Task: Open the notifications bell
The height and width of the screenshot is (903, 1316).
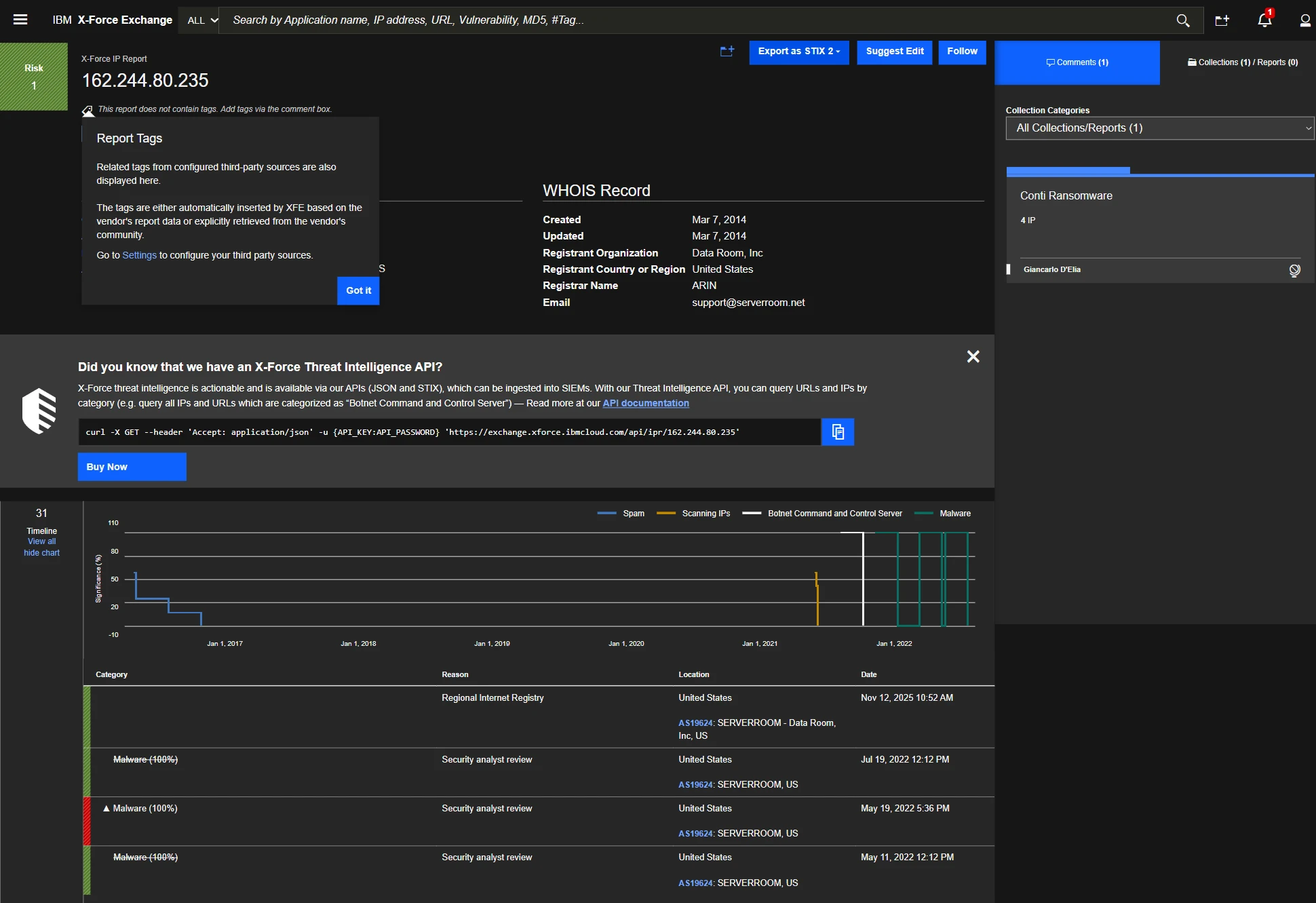Action: click(x=1264, y=20)
